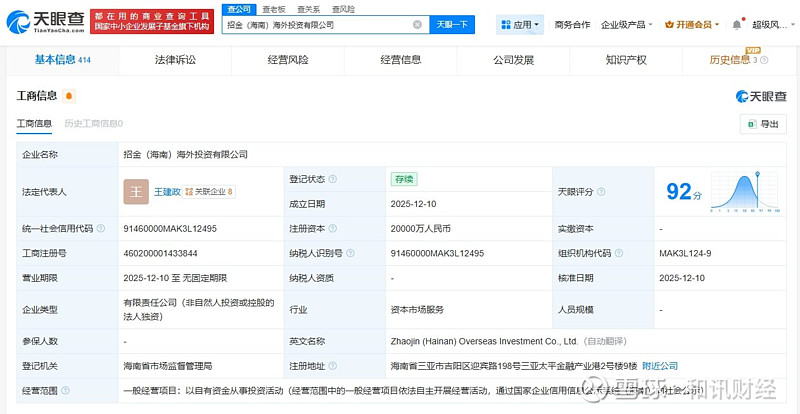The image size is (800, 414).
Task: Open the 超级风 user account menu
Action: (x=769, y=24)
